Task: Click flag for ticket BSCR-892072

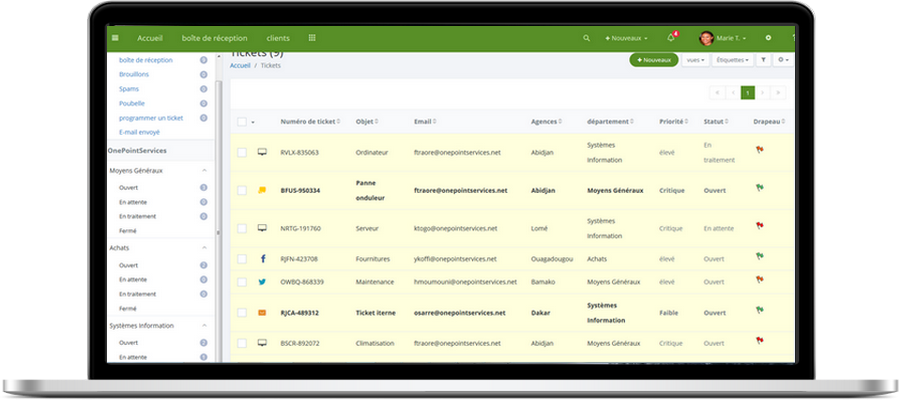Action: [x=760, y=340]
